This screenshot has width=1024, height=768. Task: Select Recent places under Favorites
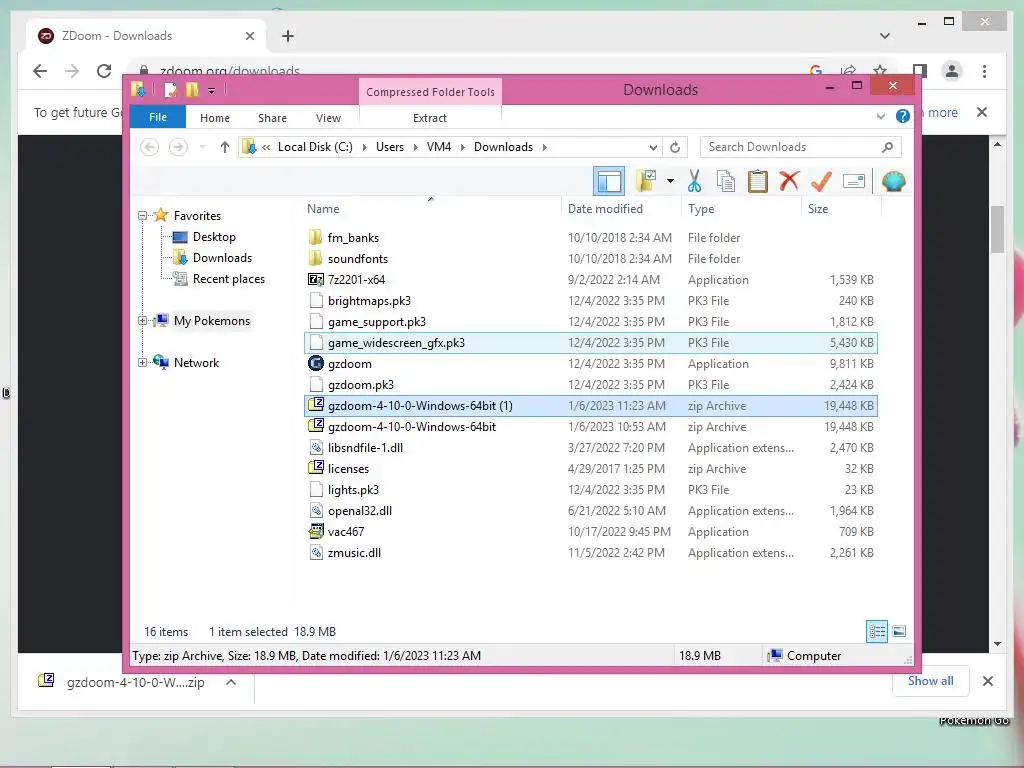click(x=229, y=279)
